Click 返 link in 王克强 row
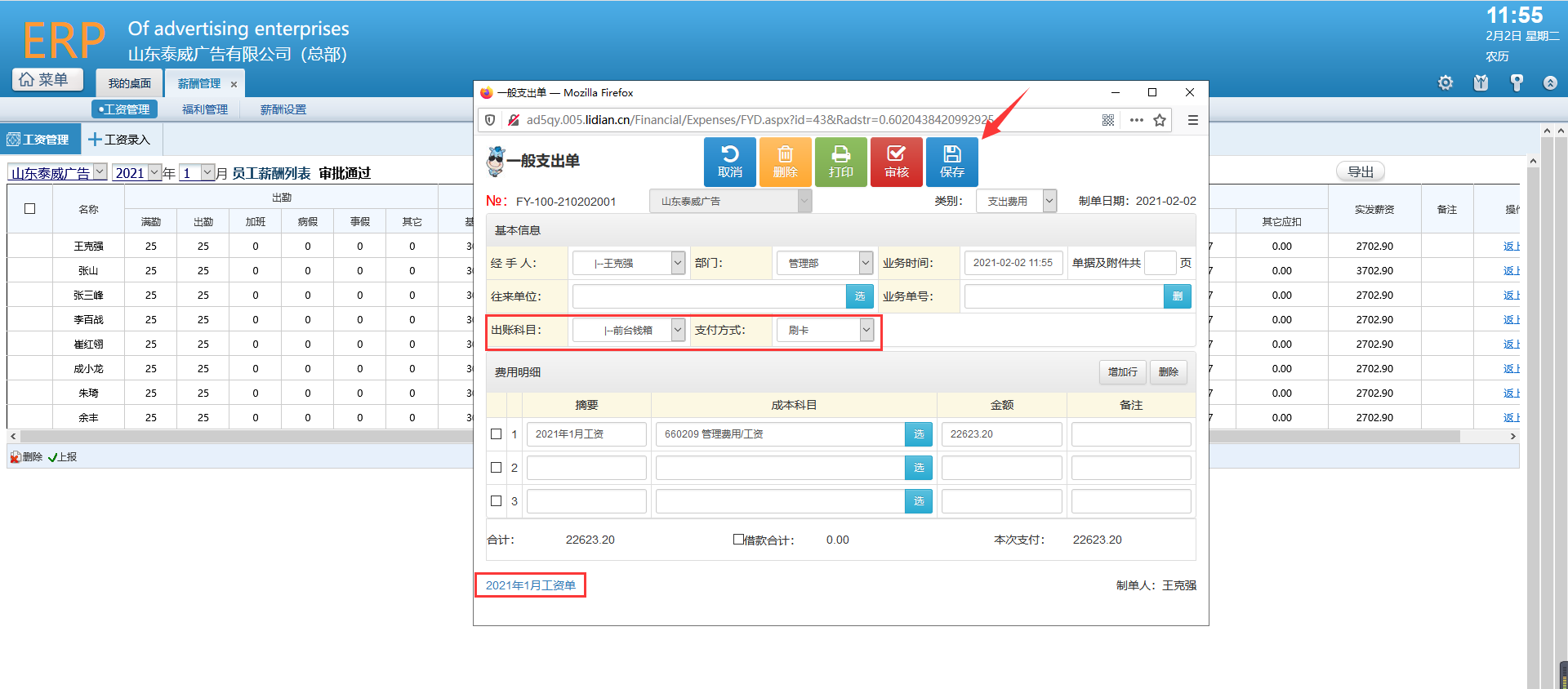This screenshot has width=1568, height=689. click(x=1511, y=246)
